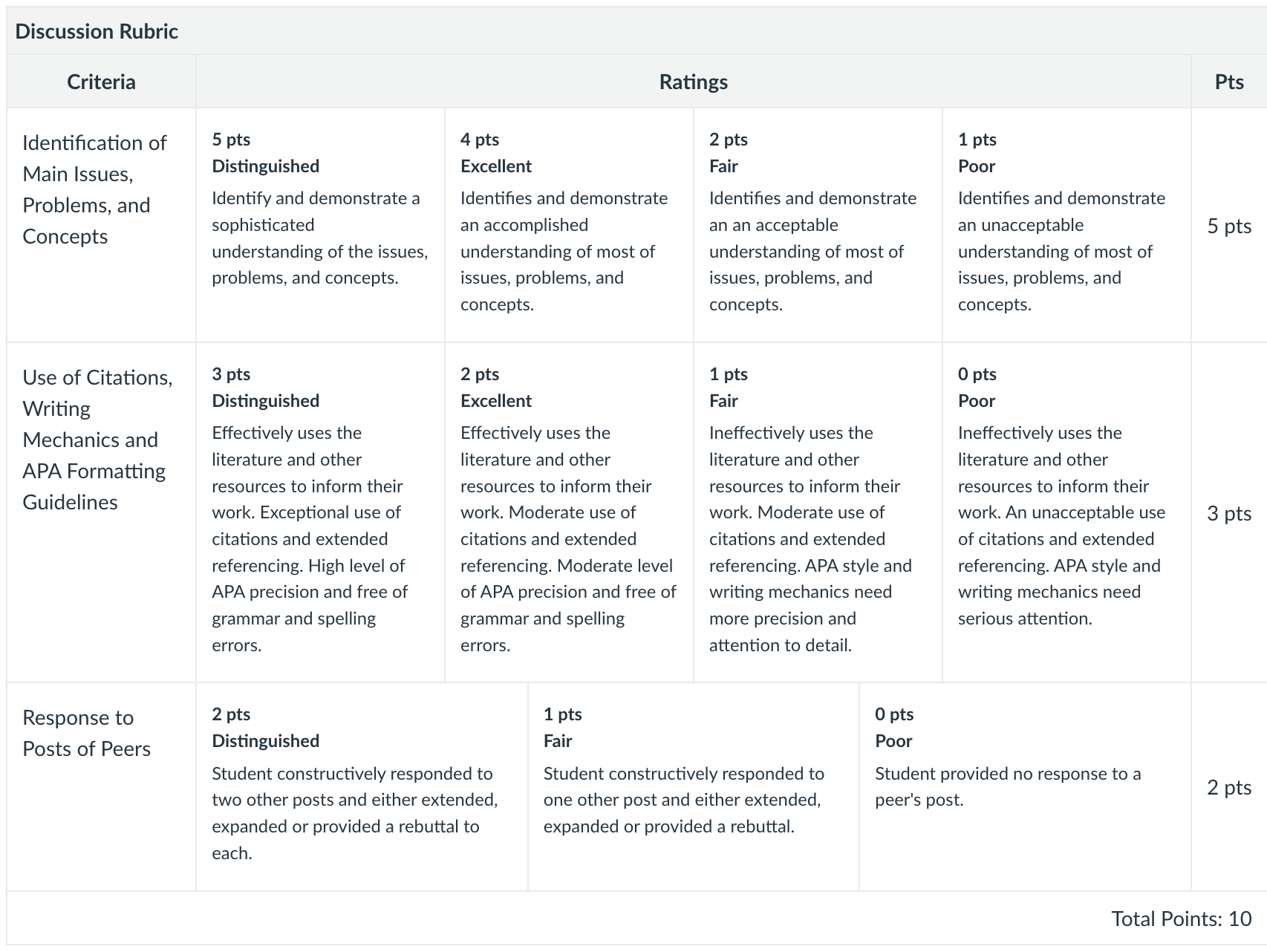This screenshot has width=1267, height=952.
Task: Pick the 2 pts Excellent rating for Citations
Action: pyautogui.click(x=569, y=512)
